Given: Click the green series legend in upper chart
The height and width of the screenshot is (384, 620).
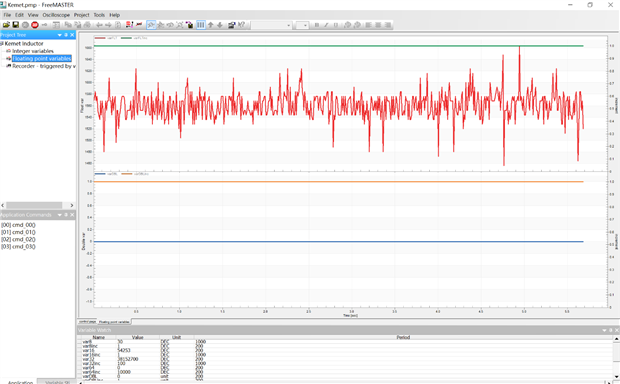Looking at the screenshot, I should click(x=134, y=38).
